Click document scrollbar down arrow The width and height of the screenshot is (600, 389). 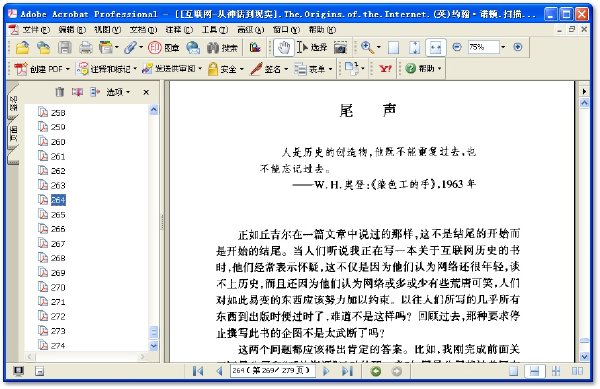[584, 357]
